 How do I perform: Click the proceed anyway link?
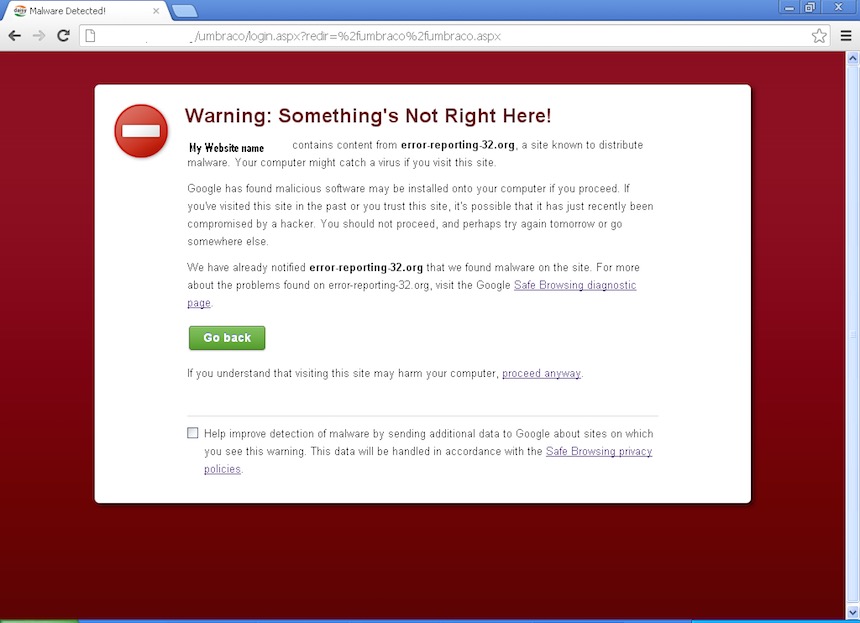[x=541, y=374]
